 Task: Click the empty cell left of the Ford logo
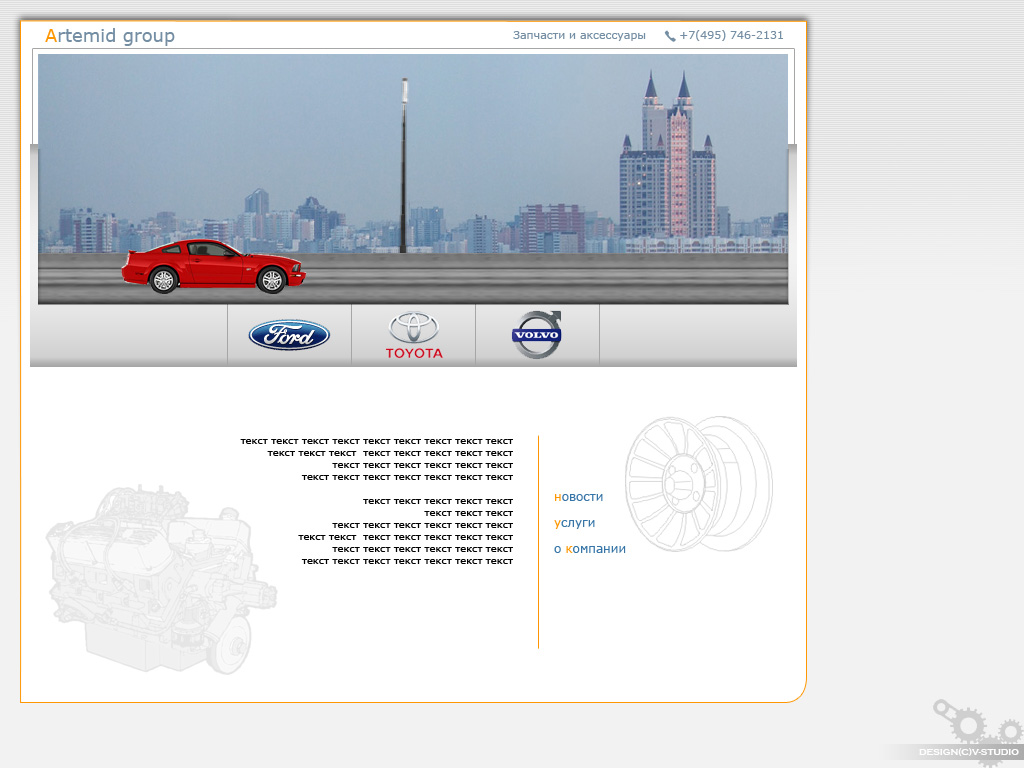pos(129,335)
